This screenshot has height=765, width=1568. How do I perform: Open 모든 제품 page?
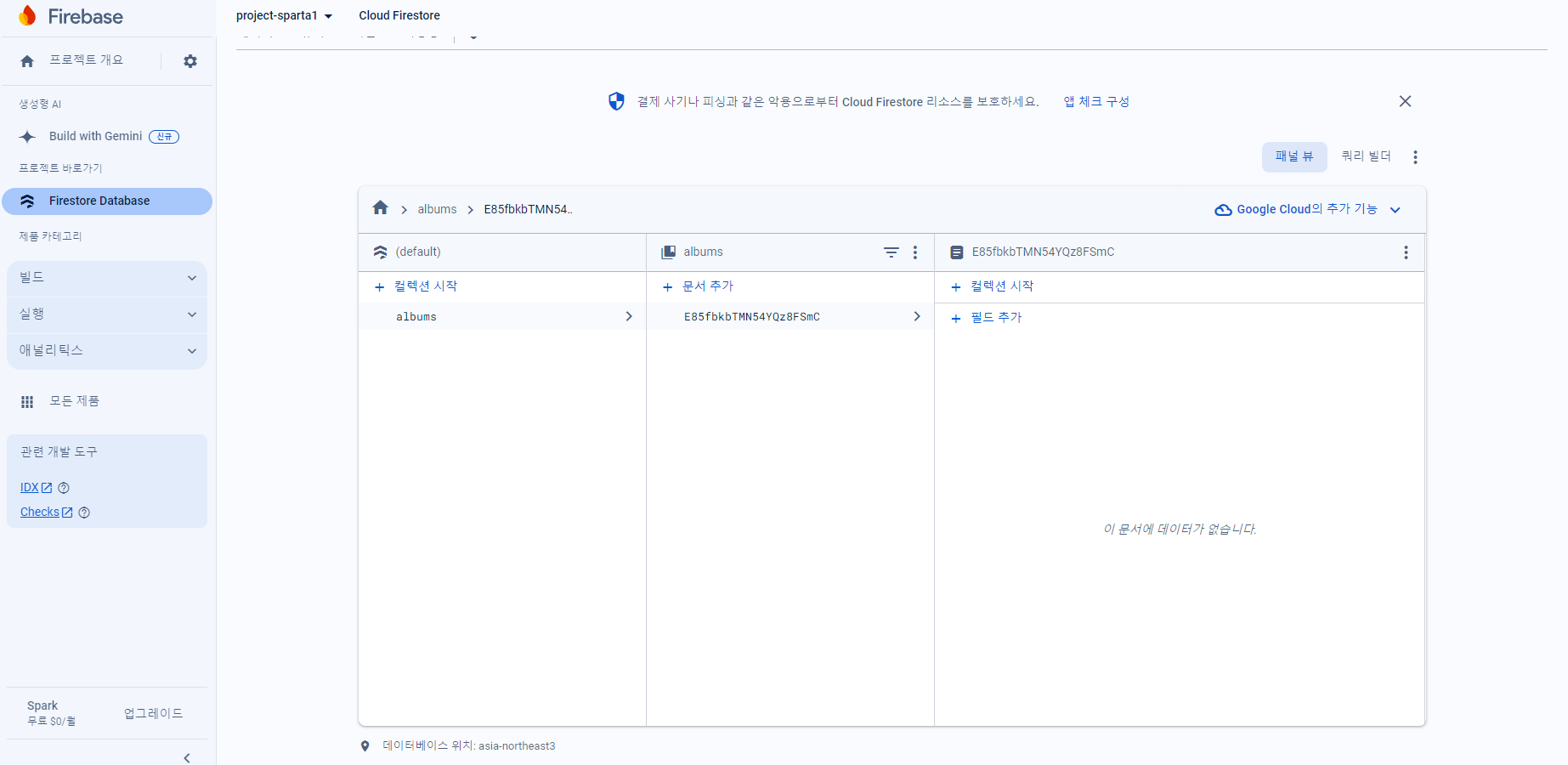[x=74, y=401]
